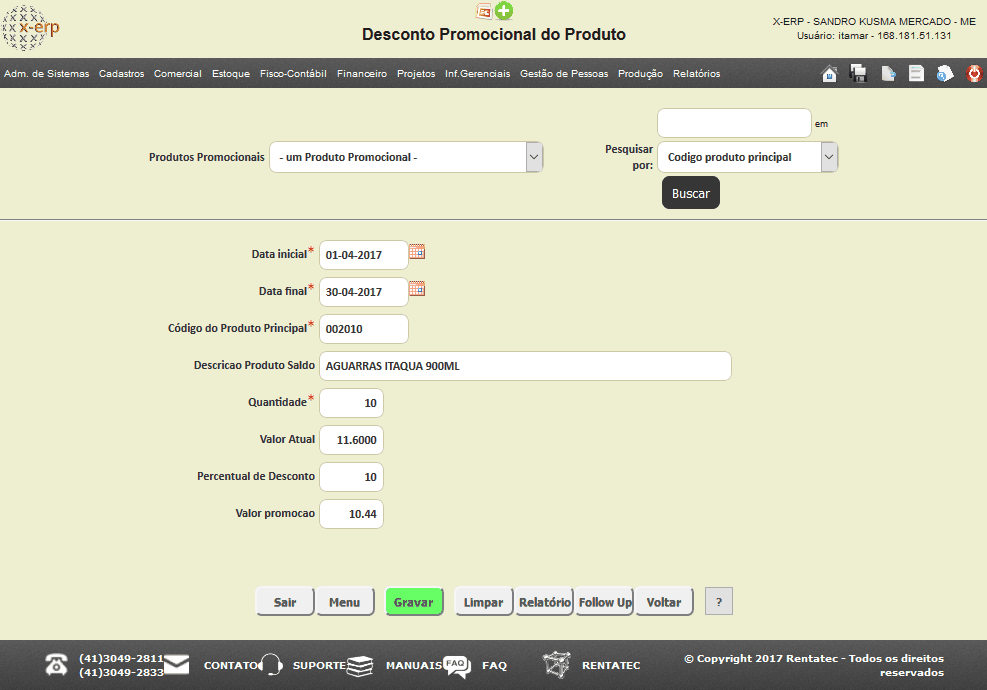Open the presentation slide icon

click(x=483, y=11)
